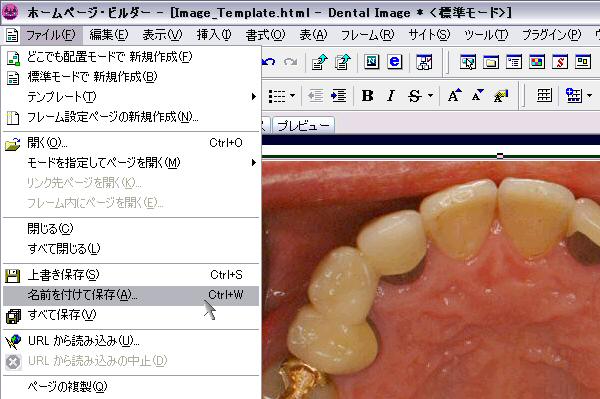Click the undo arrow icon
Screen dimensions: 600x399
[x=269, y=62]
